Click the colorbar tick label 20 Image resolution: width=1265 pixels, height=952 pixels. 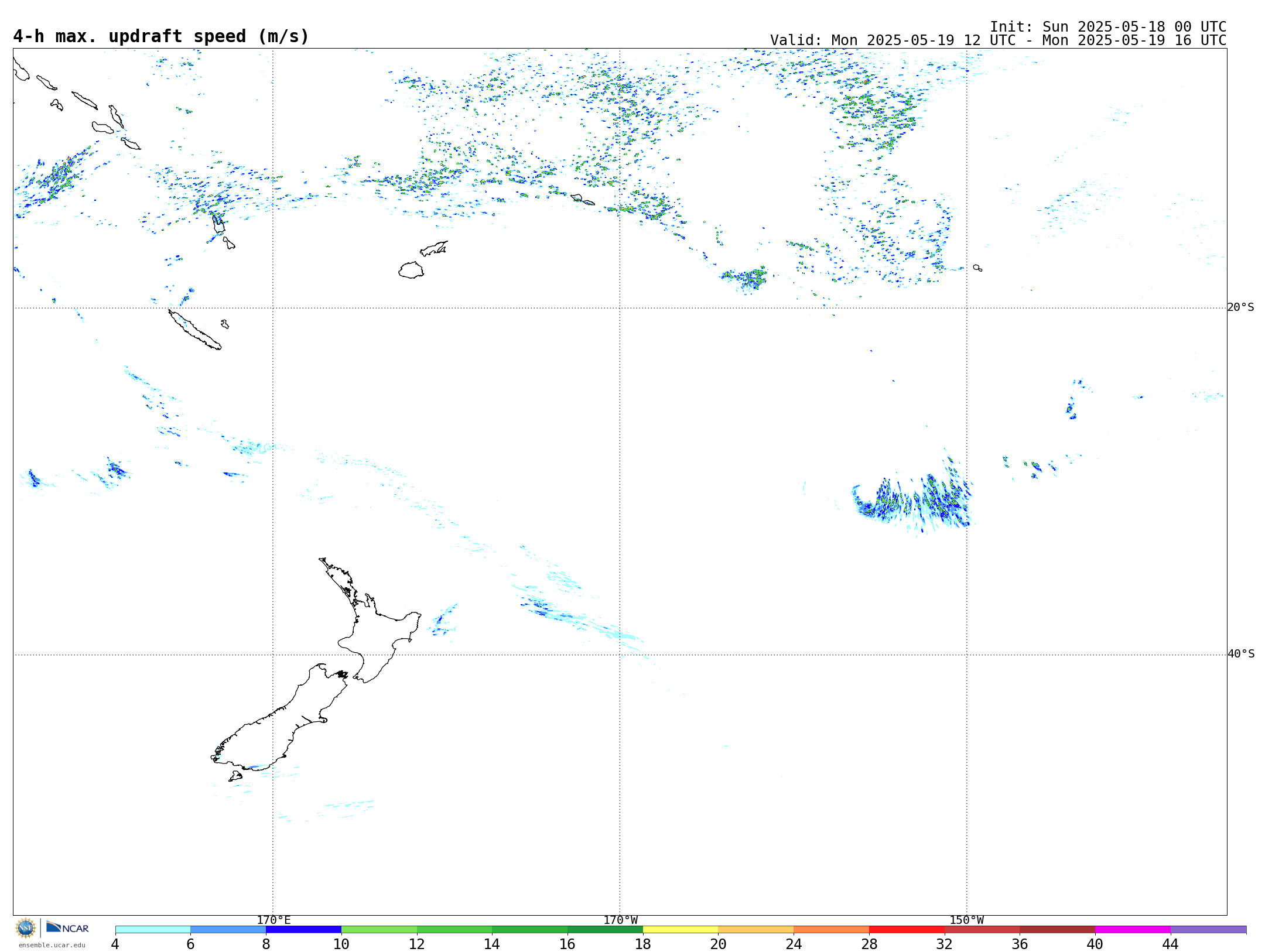tap(719, 944)
